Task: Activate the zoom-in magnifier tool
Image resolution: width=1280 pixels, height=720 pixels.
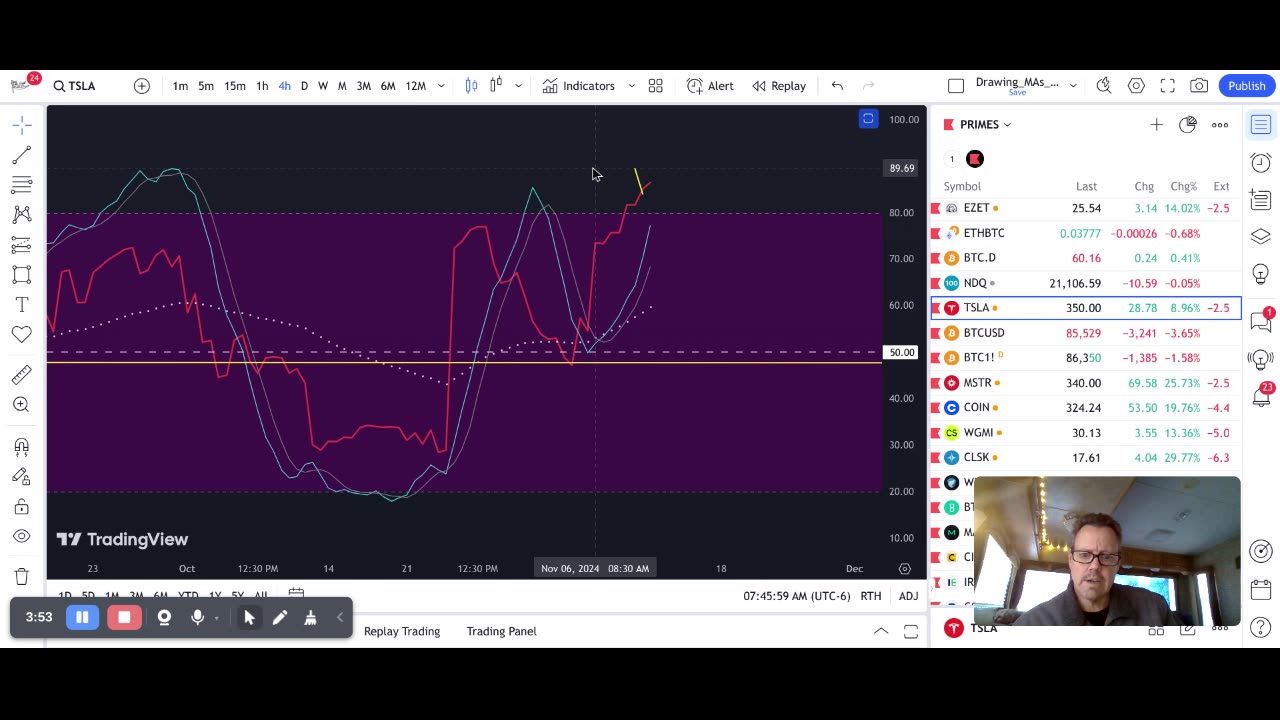Action: coord(22,405)
